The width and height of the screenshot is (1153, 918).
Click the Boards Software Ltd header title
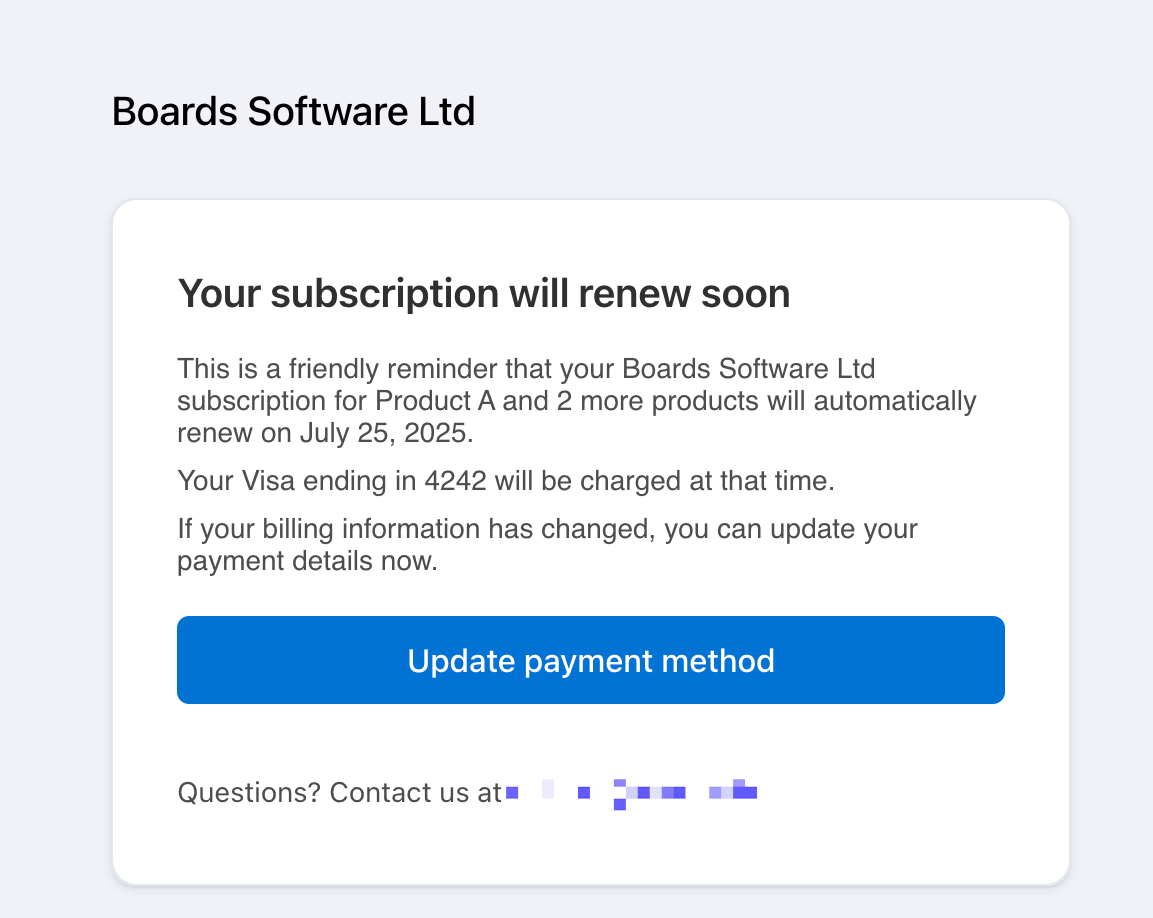(x=293, y=112)
